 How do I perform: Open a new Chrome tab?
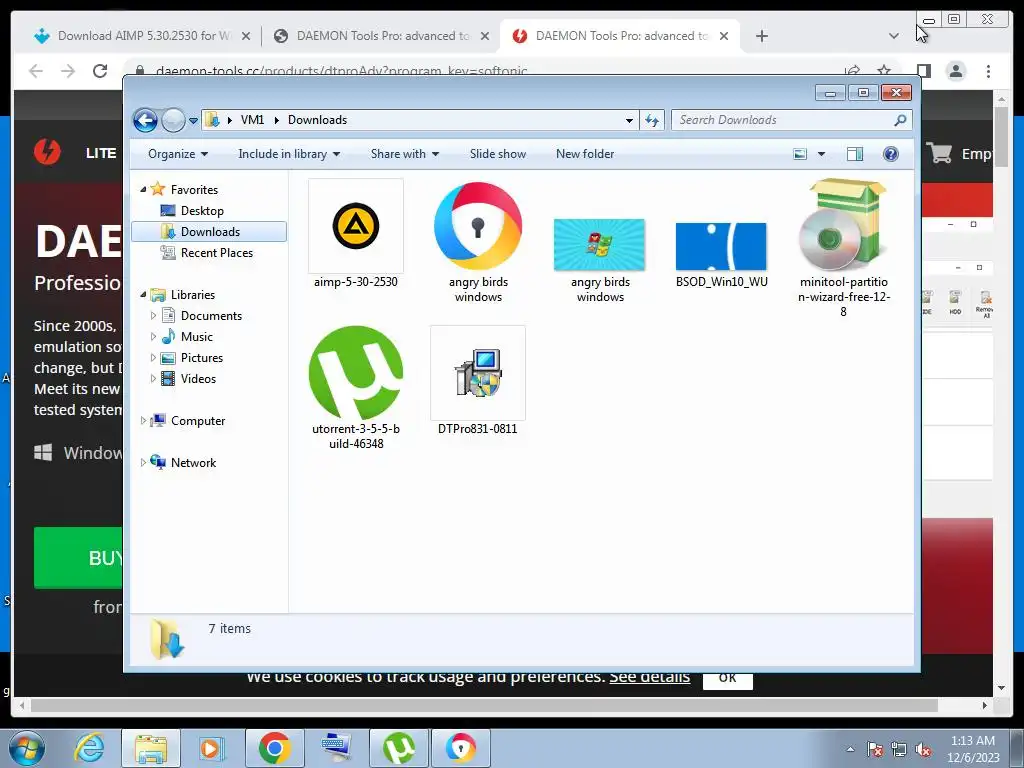point(761,36)
